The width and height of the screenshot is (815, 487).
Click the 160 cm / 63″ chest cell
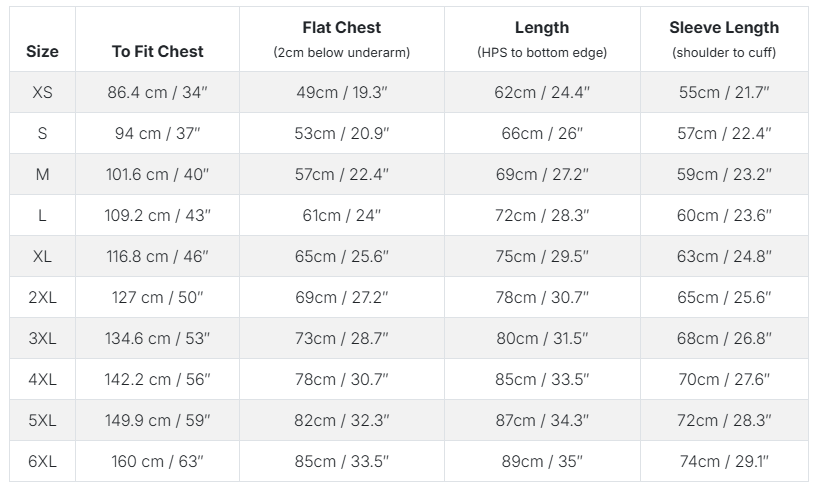pyautogui.click(x=157, y=462)
